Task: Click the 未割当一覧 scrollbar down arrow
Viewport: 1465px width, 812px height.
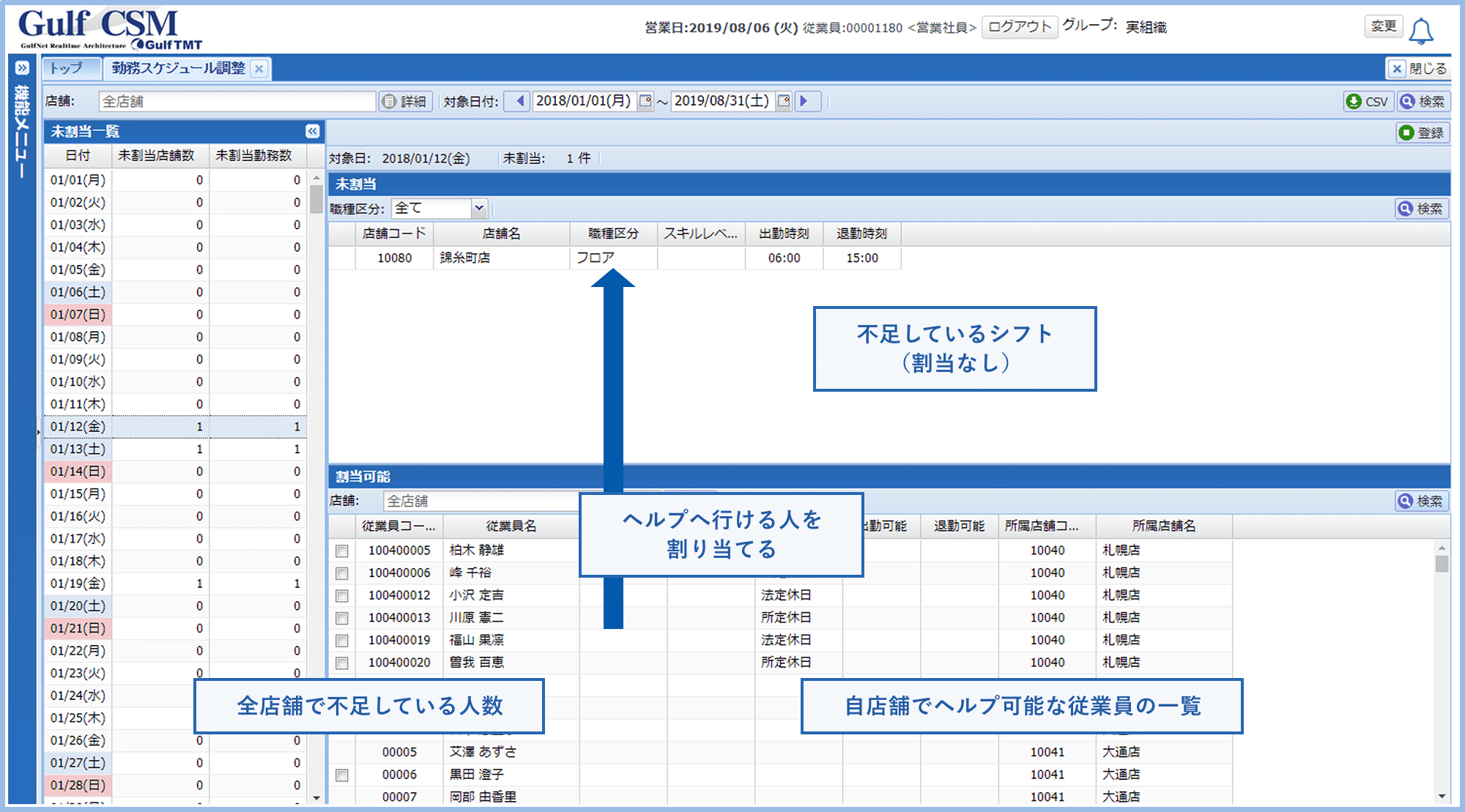Action: point(316,798)
